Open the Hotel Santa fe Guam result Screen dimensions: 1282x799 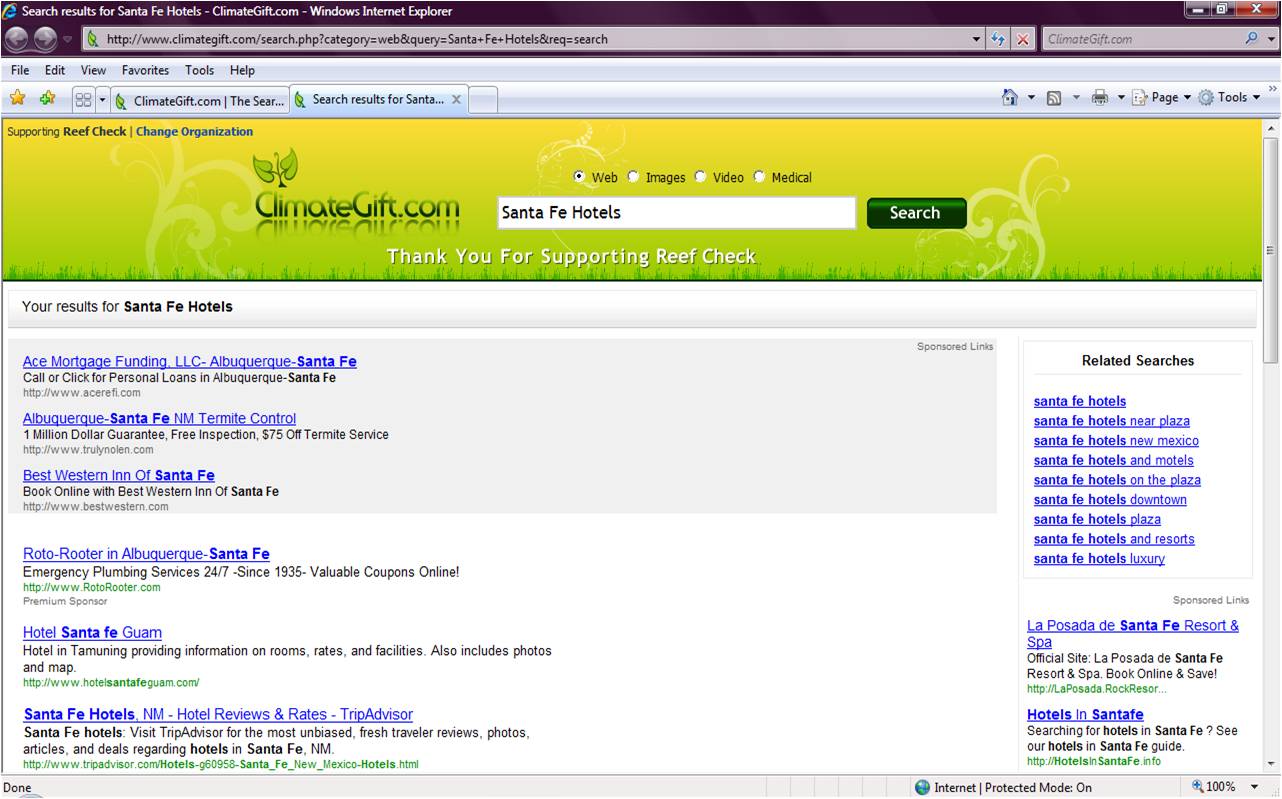point(92,632)
